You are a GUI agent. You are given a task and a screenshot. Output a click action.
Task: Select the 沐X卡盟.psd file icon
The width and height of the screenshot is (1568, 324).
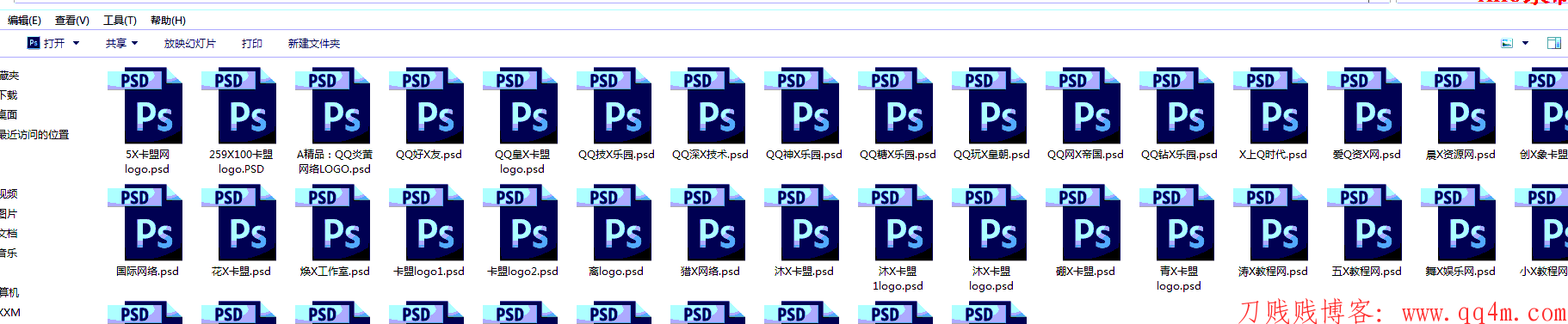coord(802,223)
